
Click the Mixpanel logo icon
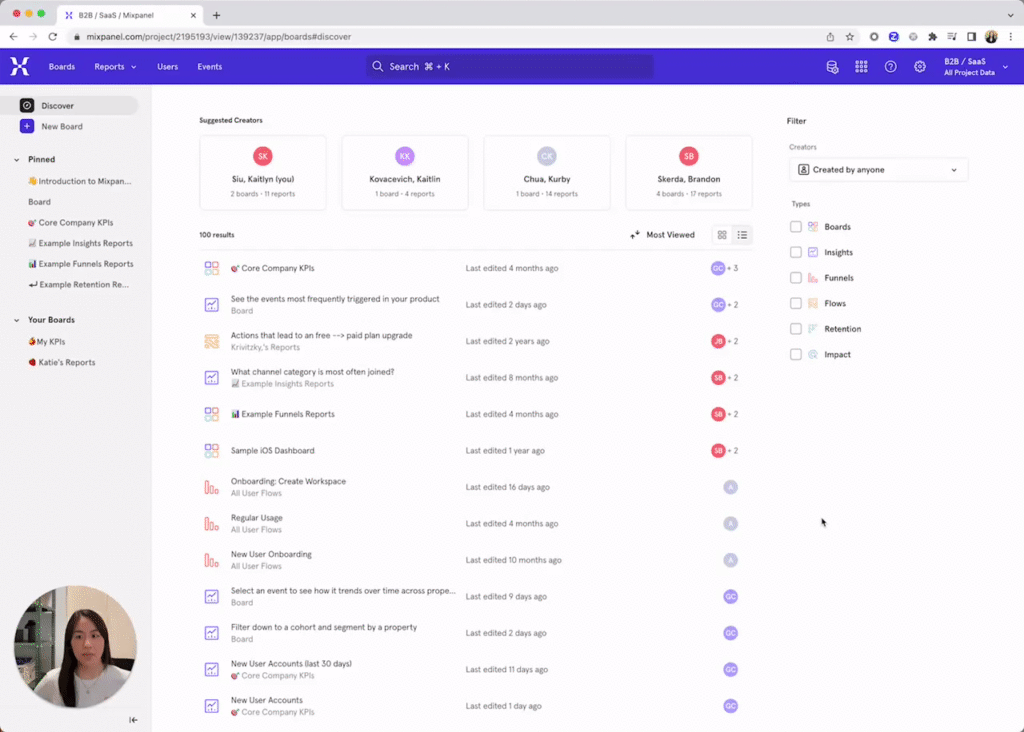pos(20,66)
